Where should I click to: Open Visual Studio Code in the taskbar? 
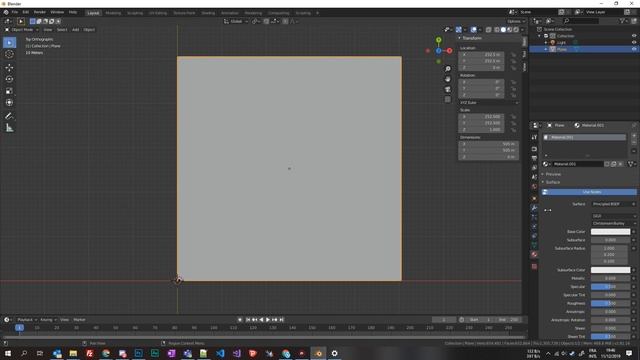click(x=220, y=353)
